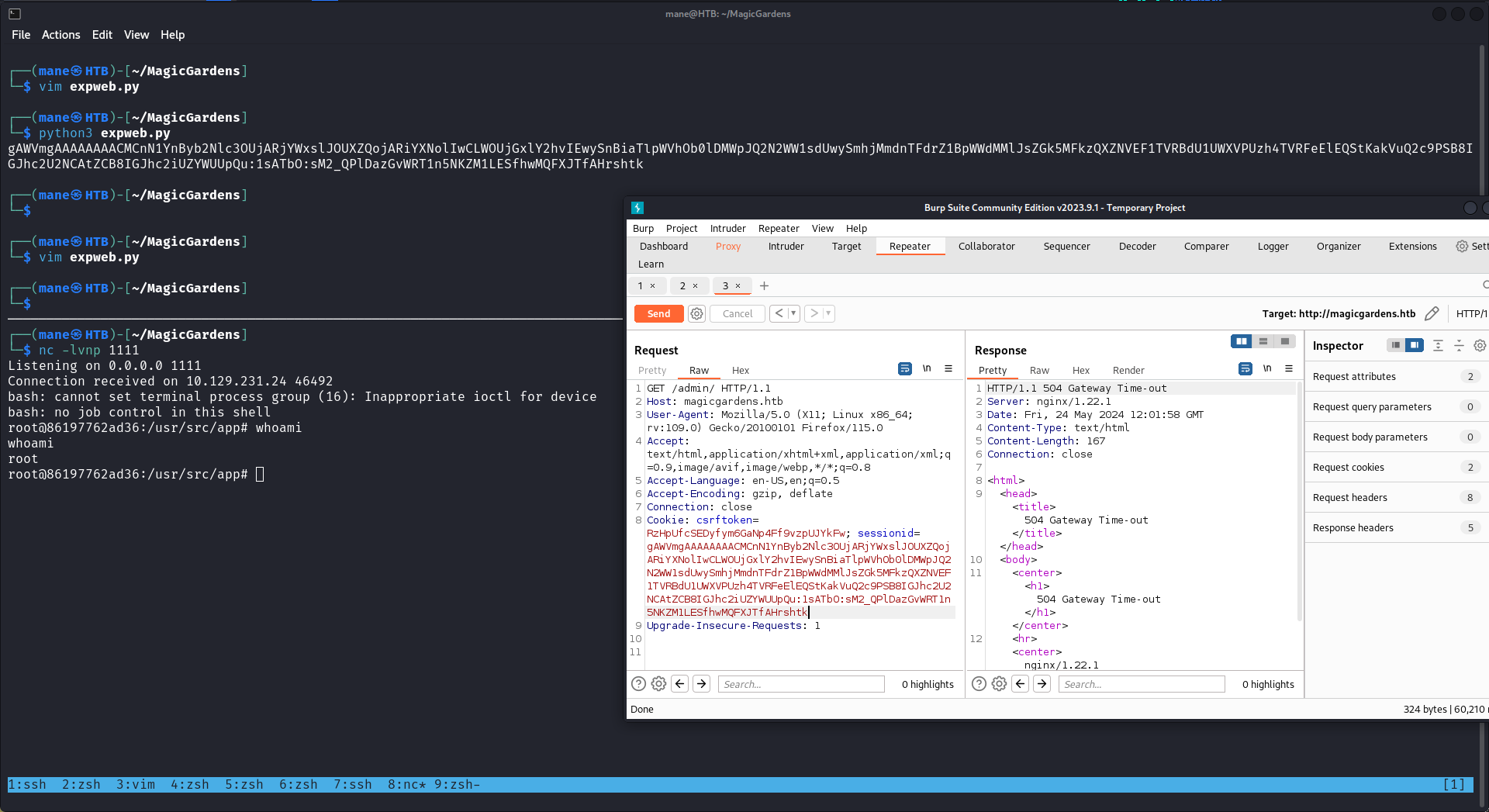
Task: Open the Project menu in Burp
Action: [x=682, y=229]
